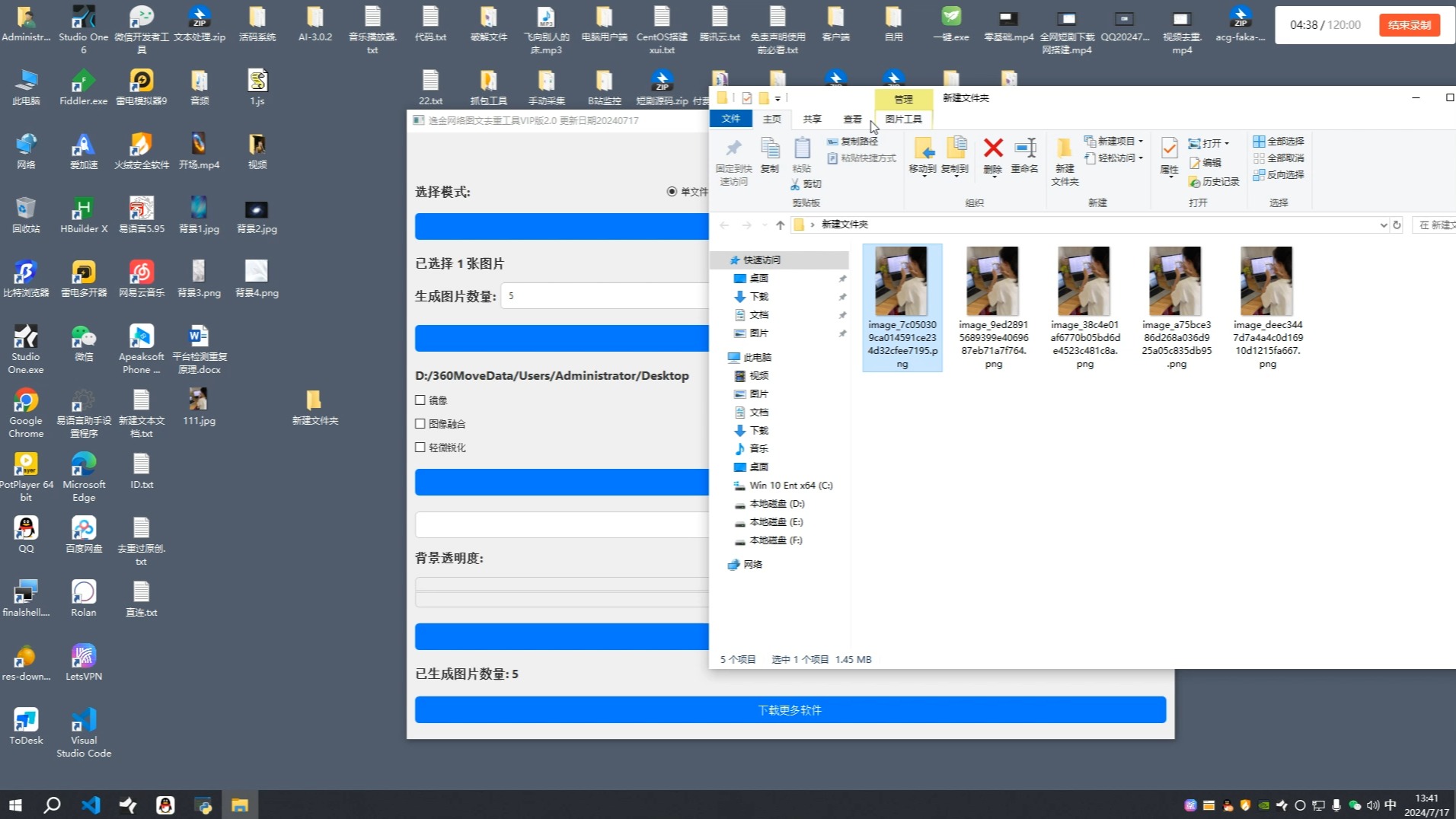Screen dimensions: 1456x819
Task: Click the Refresh icon beside address bar
Action: 1397,225
